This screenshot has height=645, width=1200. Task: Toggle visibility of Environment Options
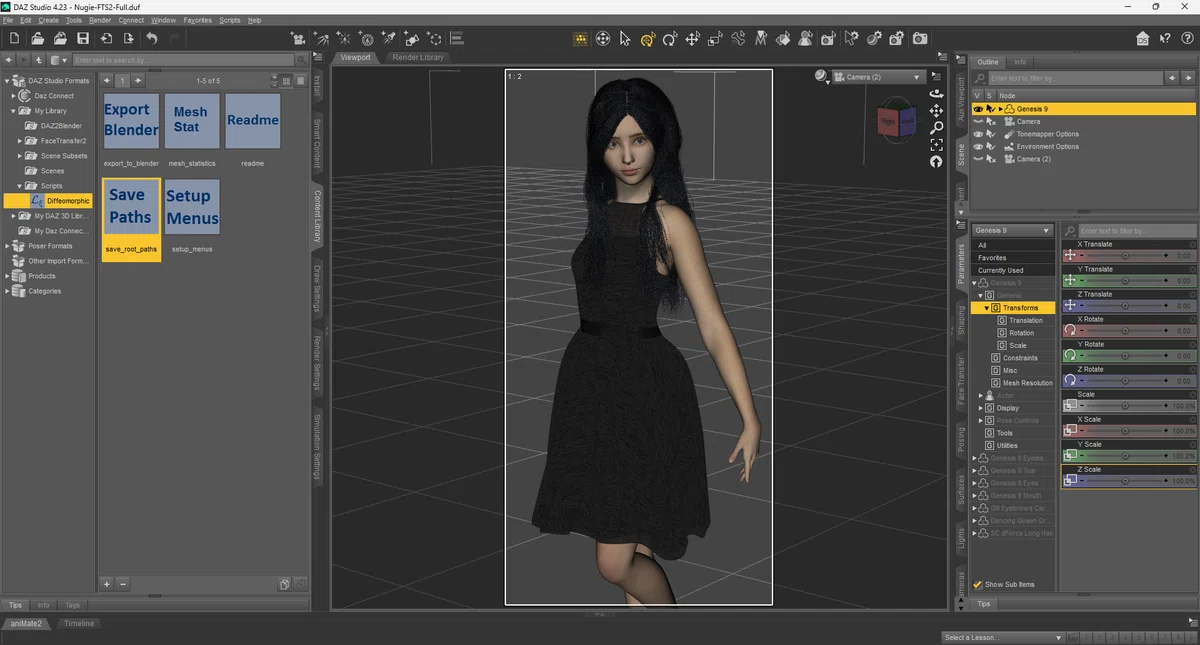978,146
